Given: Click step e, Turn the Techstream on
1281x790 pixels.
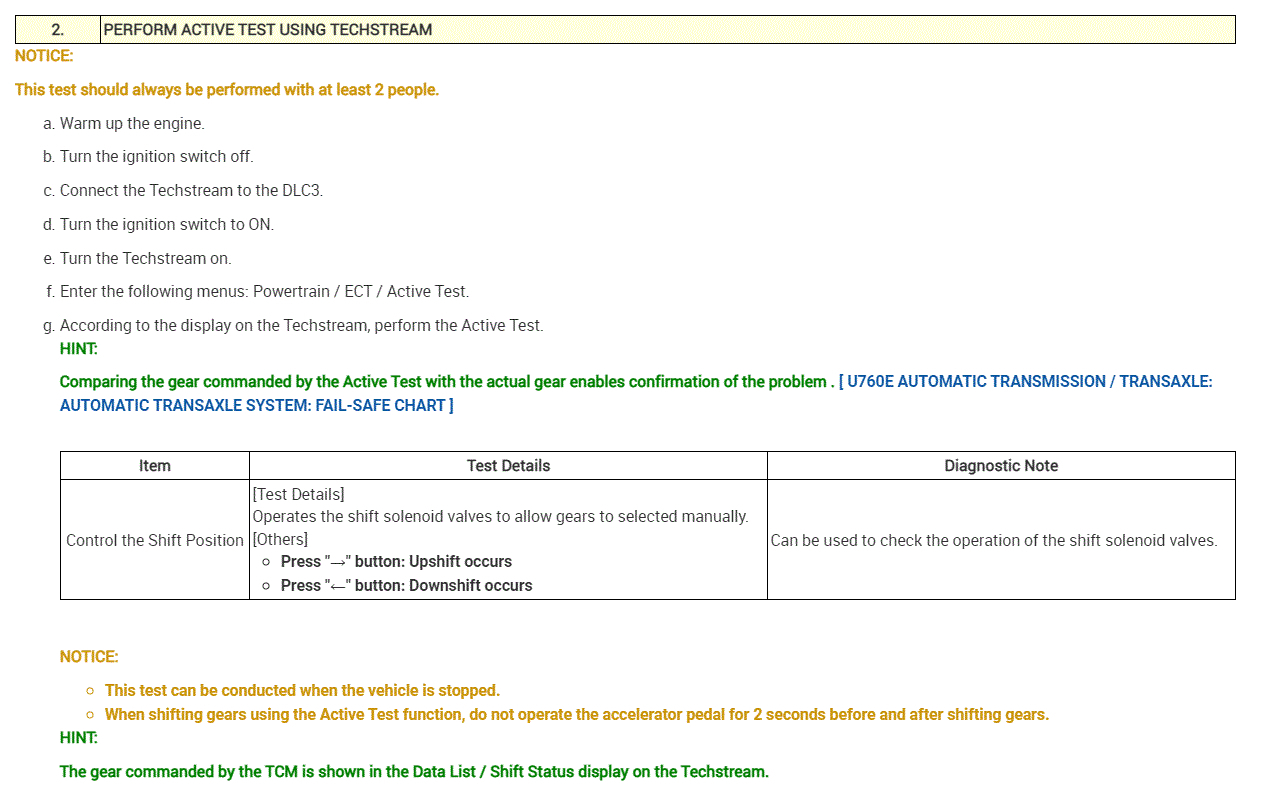Looking at the screenshot, I should click(x=145, y=259).
